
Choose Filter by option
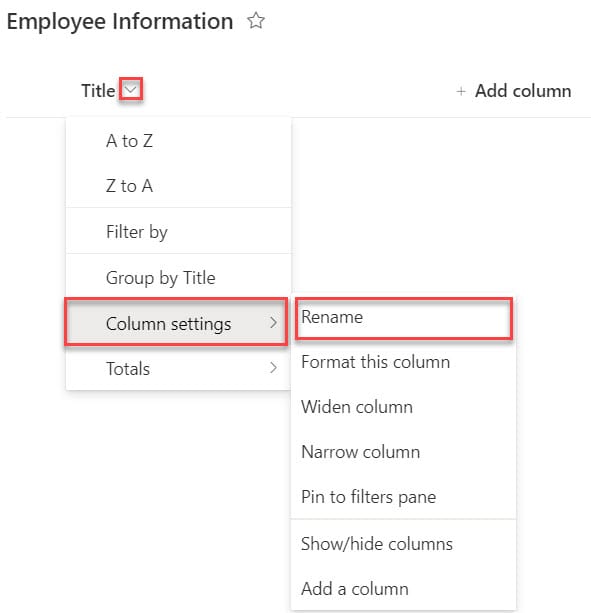click(x=179, y=232)
